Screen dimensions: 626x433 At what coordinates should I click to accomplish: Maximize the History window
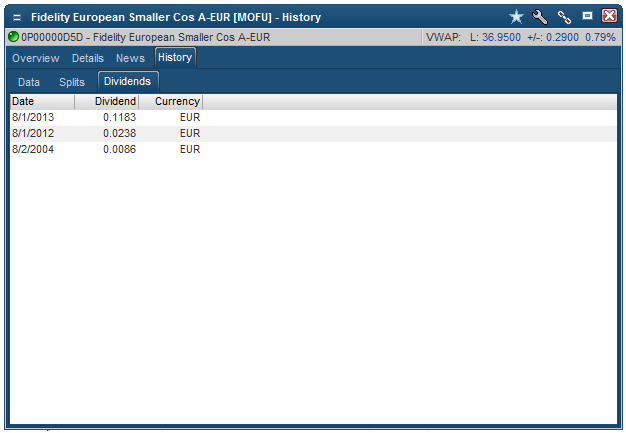tap(587, 16)
